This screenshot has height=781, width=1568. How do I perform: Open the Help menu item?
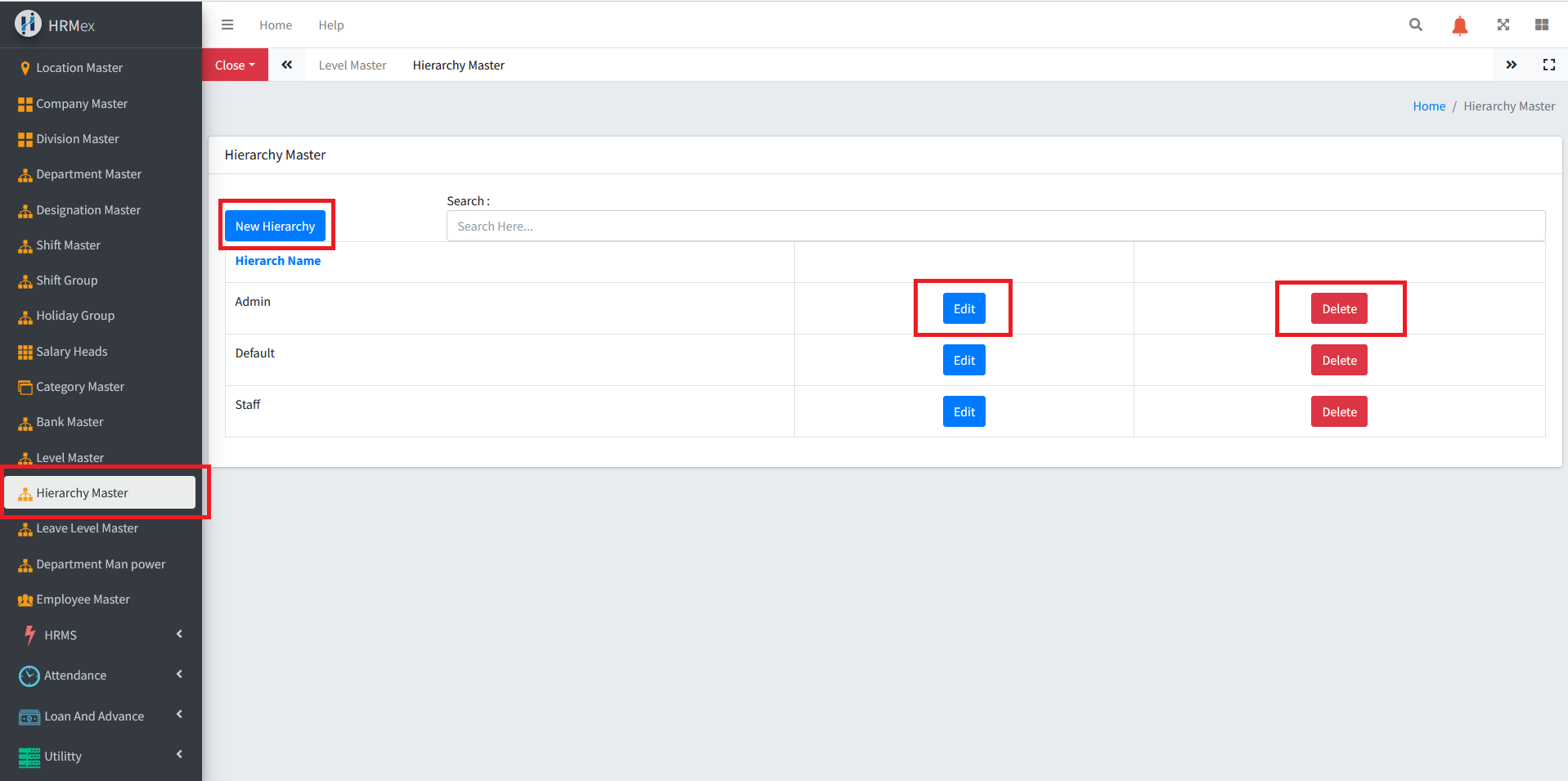330,25
